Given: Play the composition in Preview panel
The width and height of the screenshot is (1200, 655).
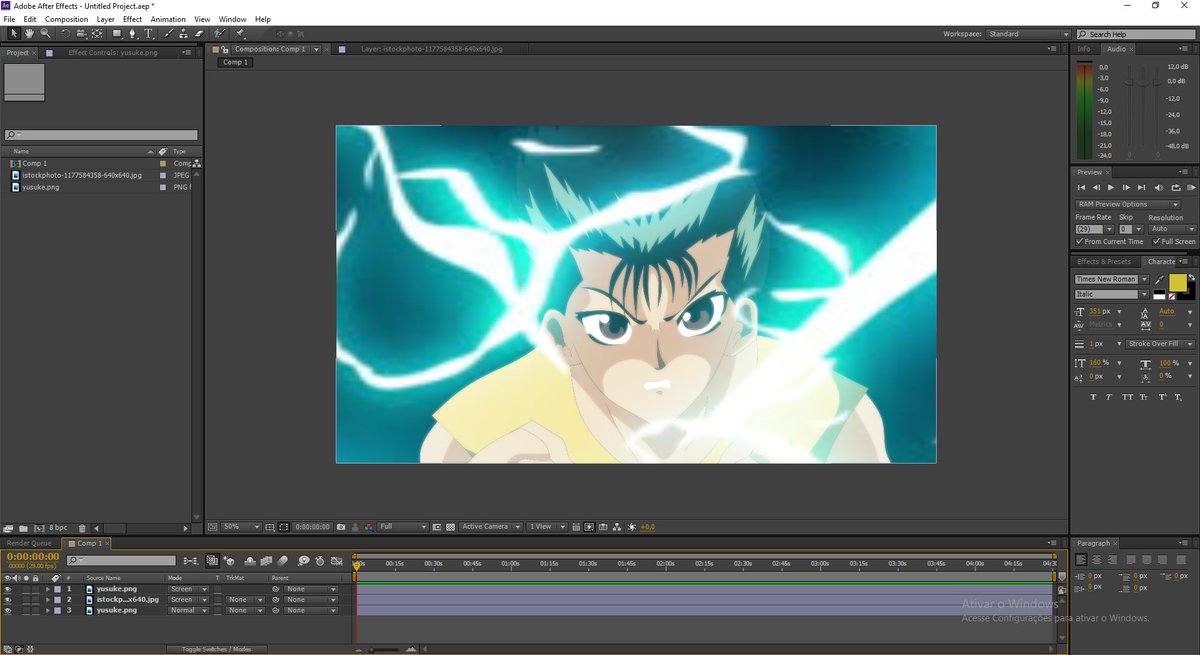Looking at the screenshot, I should point(1111,187).
